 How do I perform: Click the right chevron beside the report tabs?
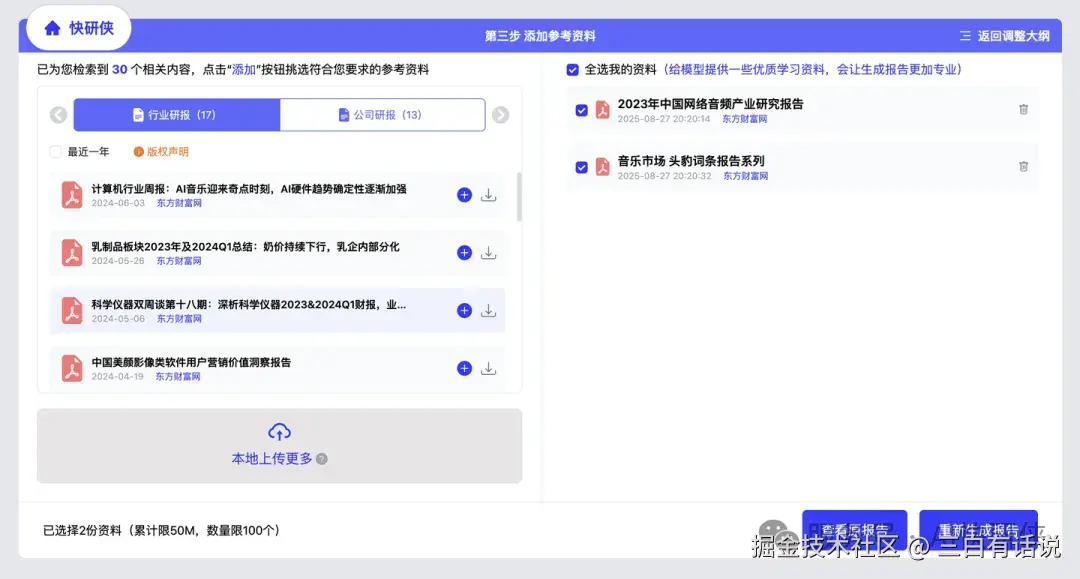pos(500,114)
